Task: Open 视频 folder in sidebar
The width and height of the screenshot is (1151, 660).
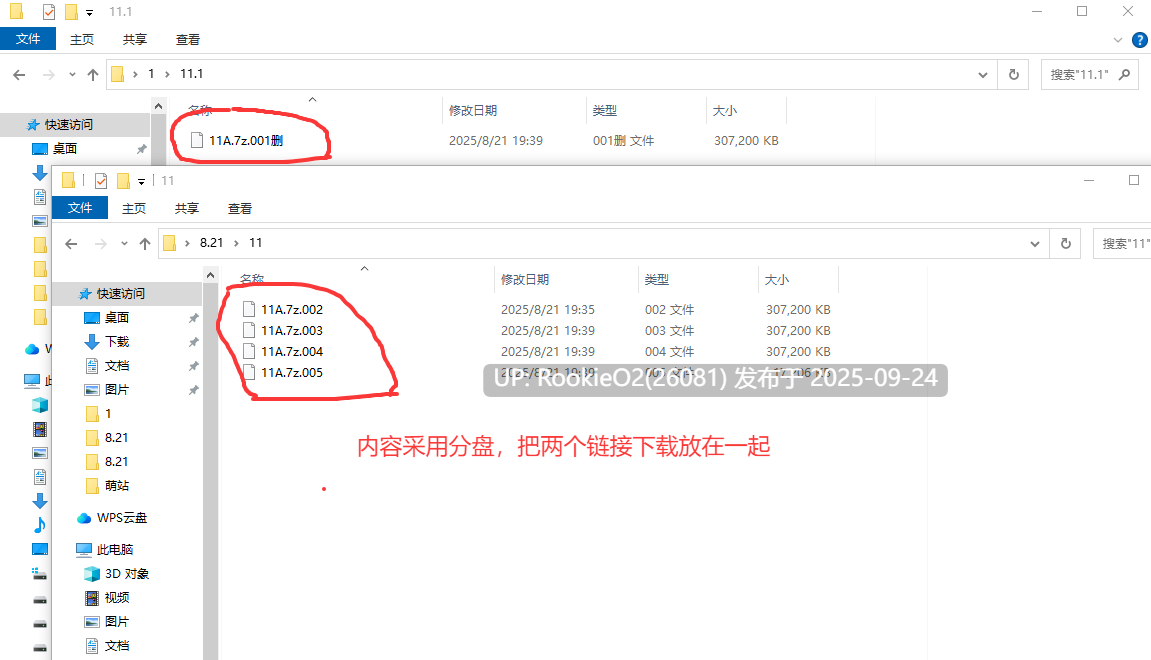Action: [117, 598]
